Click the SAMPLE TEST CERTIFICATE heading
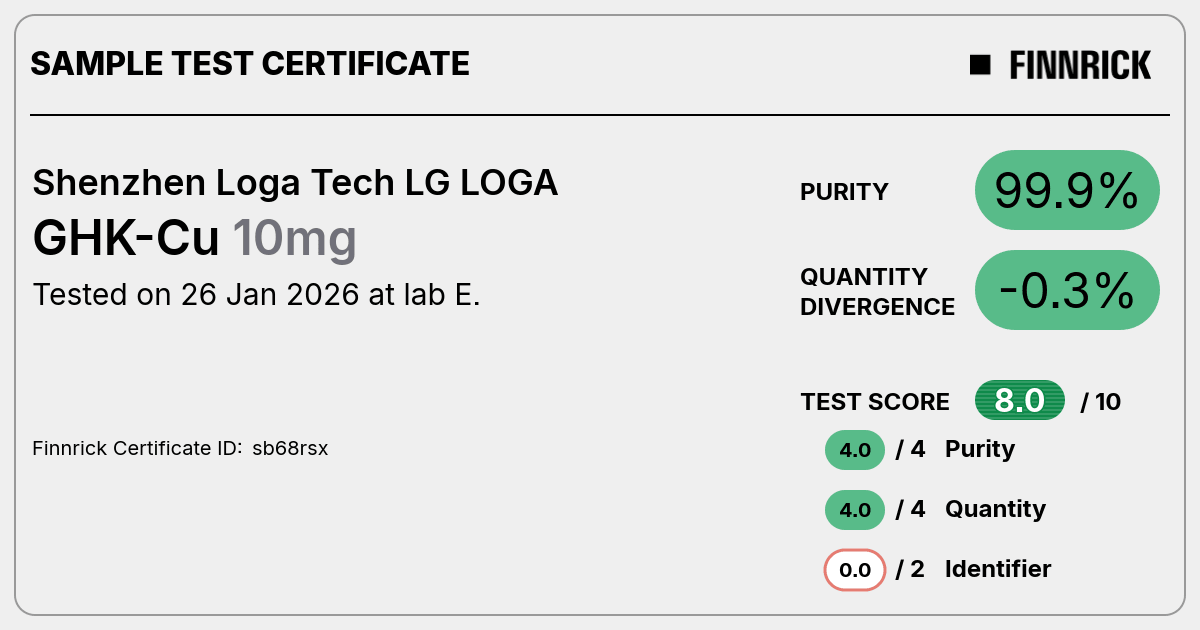Image resolution: width=1200 pixels, height=630 pixels. pos(250,64)
